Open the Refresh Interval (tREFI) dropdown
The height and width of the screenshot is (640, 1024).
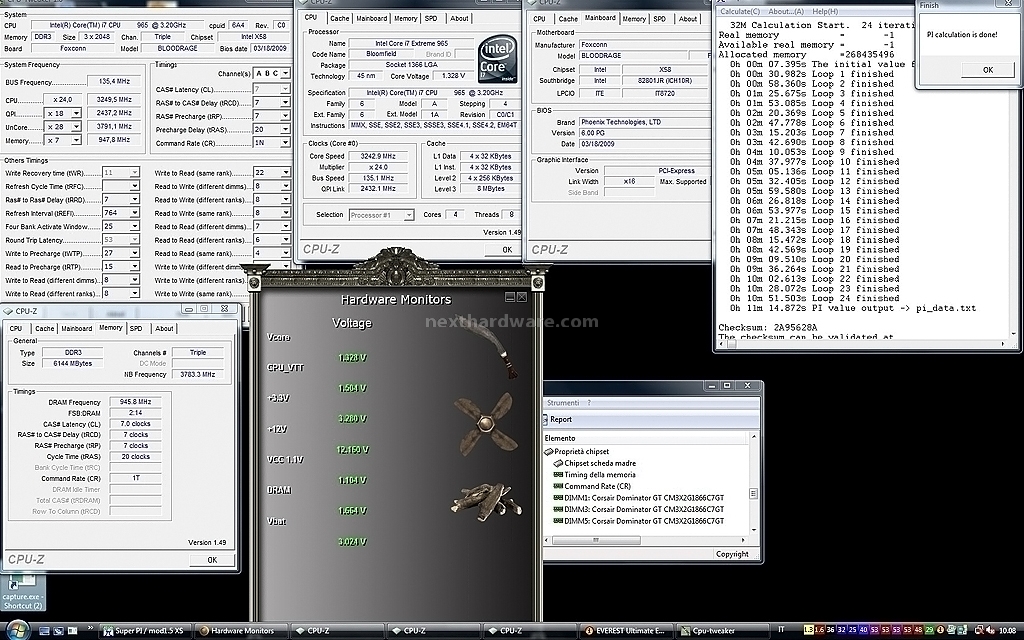(x=121, y=213)
